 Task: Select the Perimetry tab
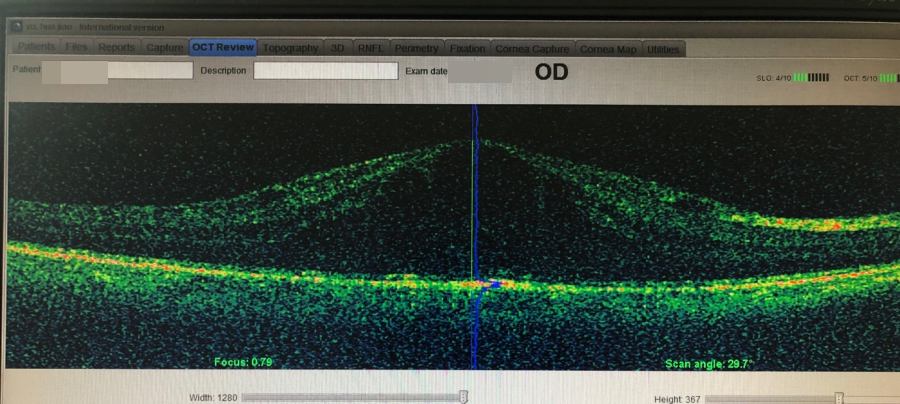coord(416,47)
